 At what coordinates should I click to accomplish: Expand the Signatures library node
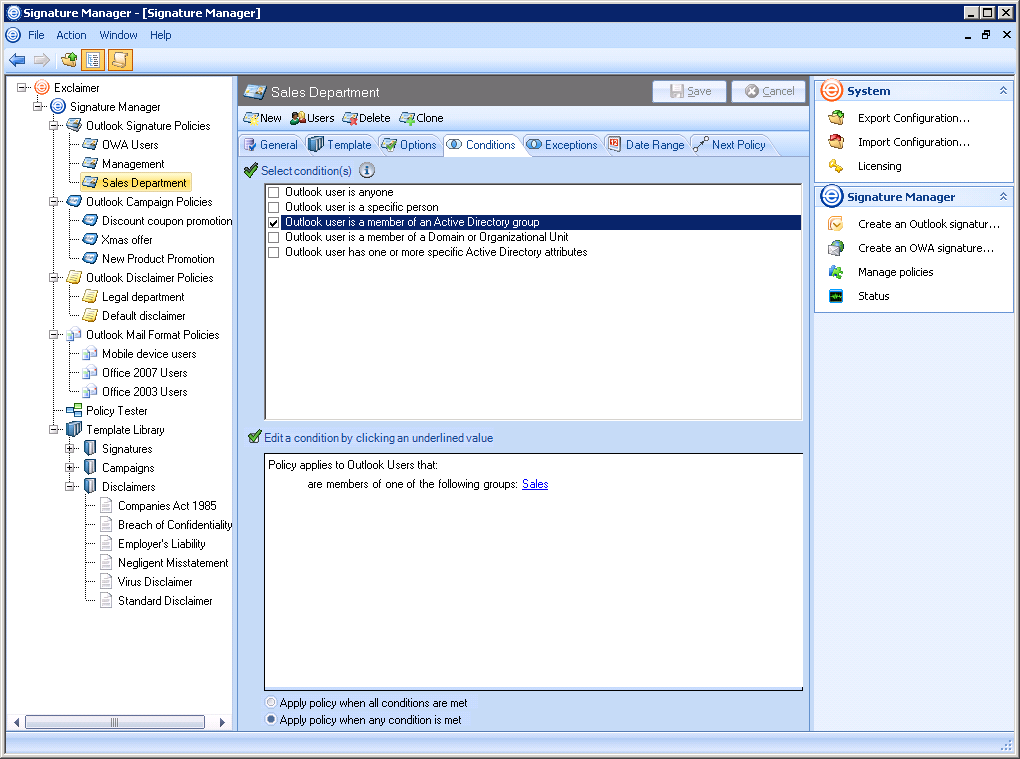pyautogui.click(x=70, y=449)
